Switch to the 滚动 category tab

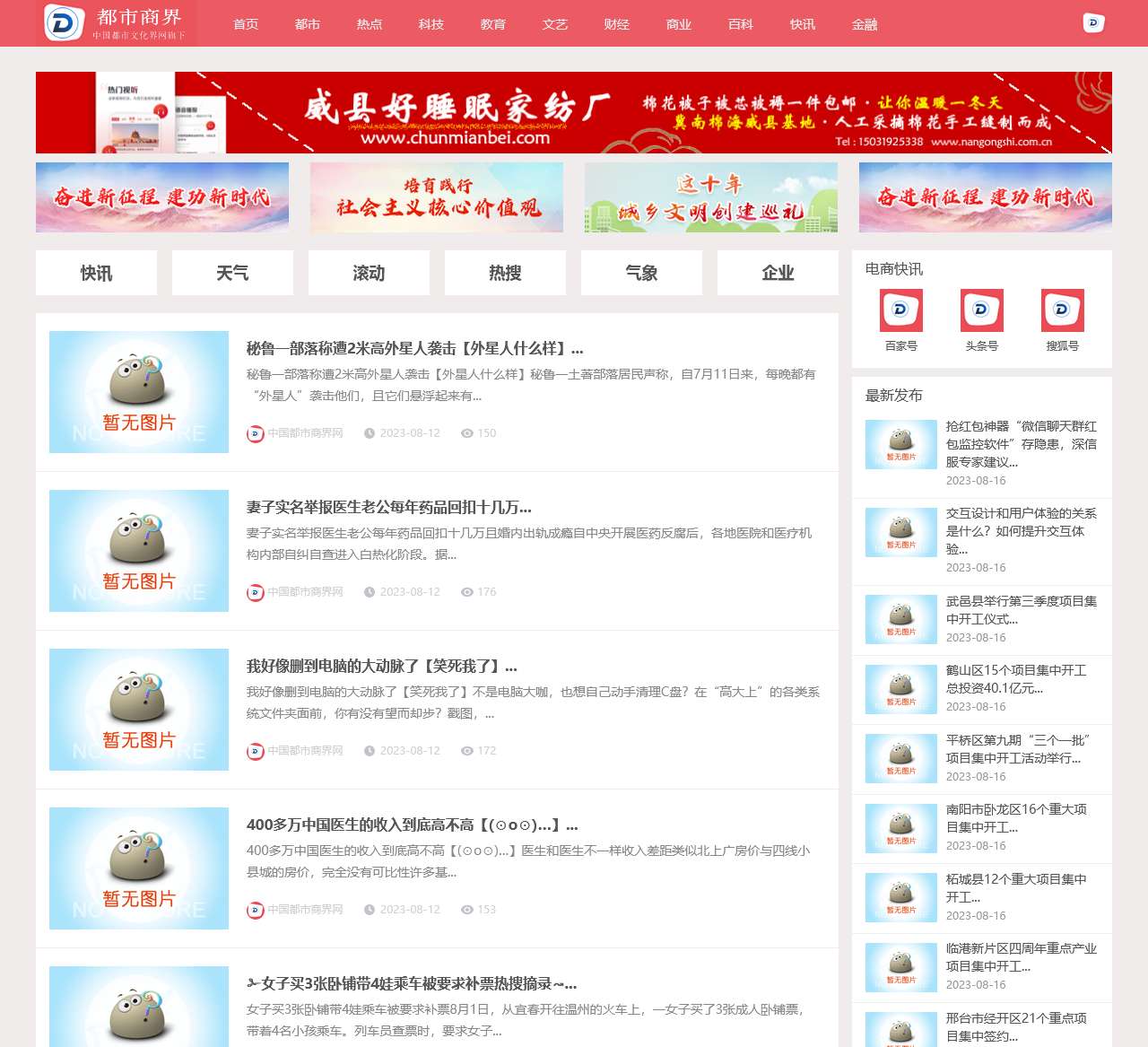point(369,273)
